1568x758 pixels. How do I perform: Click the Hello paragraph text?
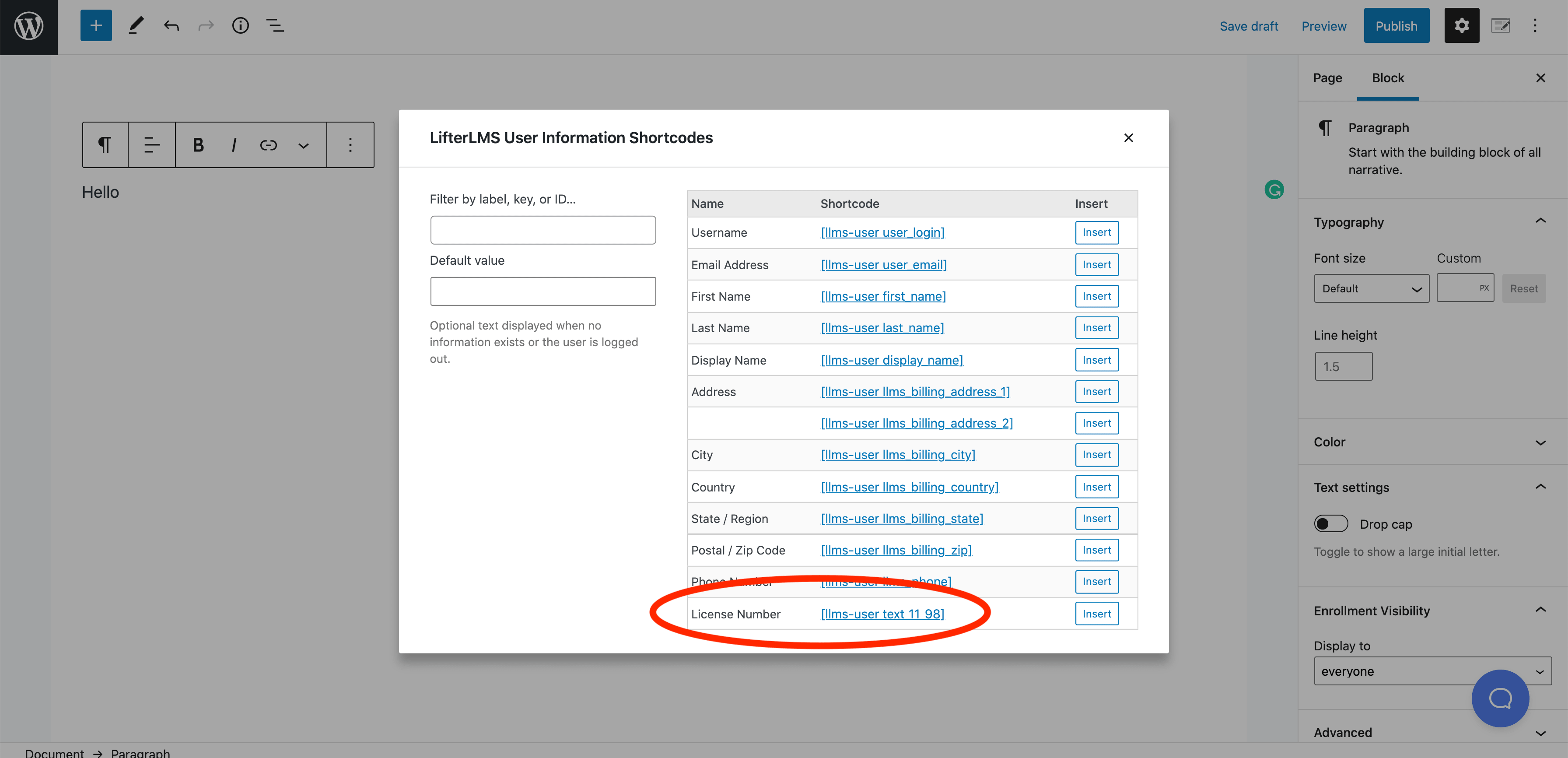(101, 193)
